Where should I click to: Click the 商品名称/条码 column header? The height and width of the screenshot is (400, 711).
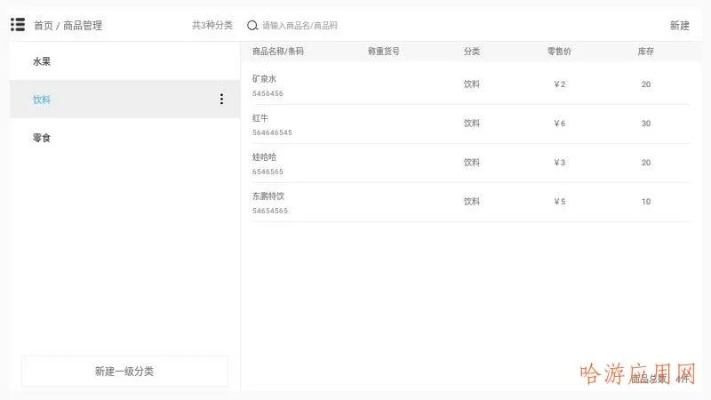tap(277, 51)
